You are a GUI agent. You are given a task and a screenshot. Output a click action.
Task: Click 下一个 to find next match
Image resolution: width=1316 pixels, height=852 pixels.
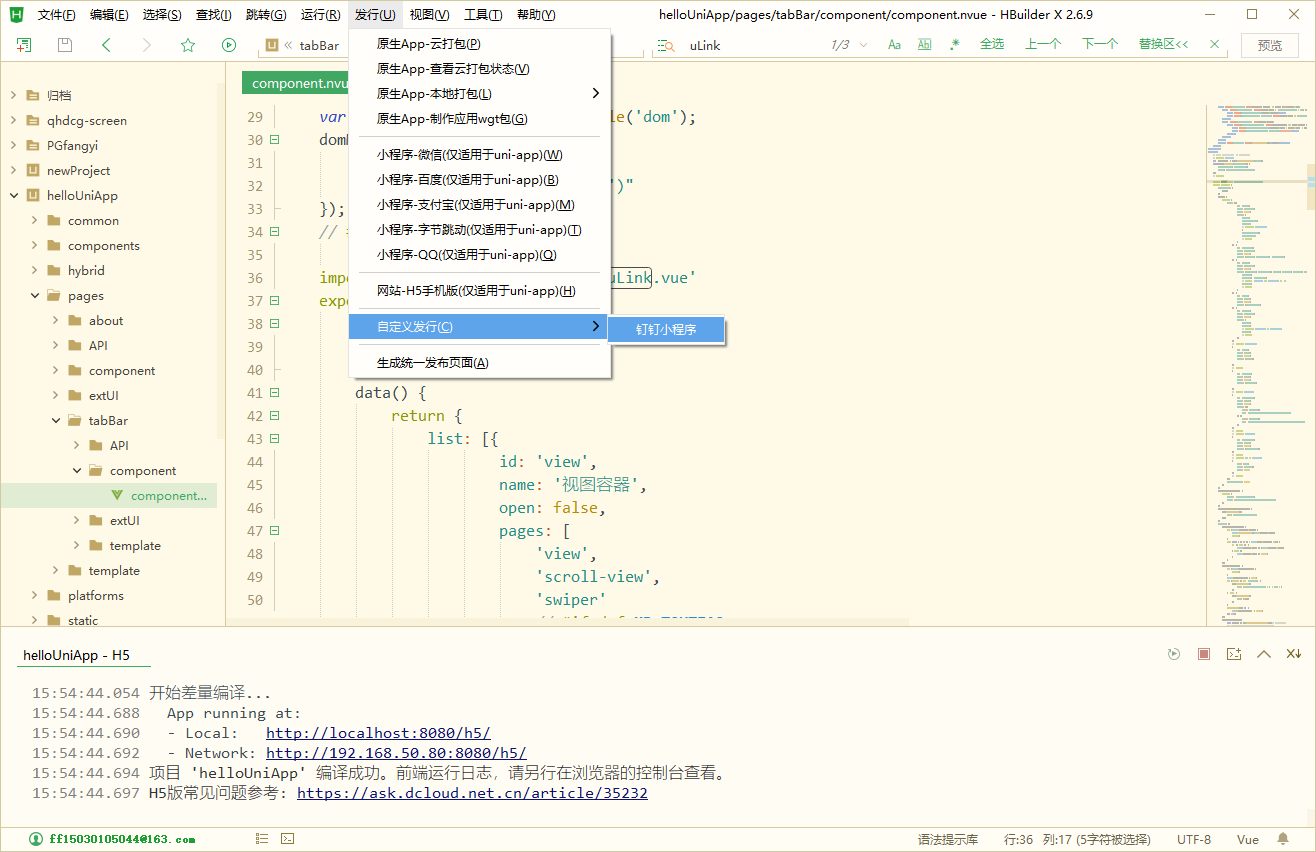click(1100, 45)
